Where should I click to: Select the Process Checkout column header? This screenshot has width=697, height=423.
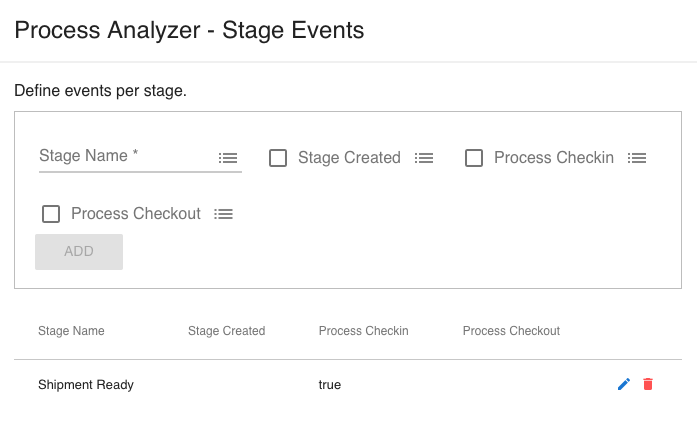[511, 331]
